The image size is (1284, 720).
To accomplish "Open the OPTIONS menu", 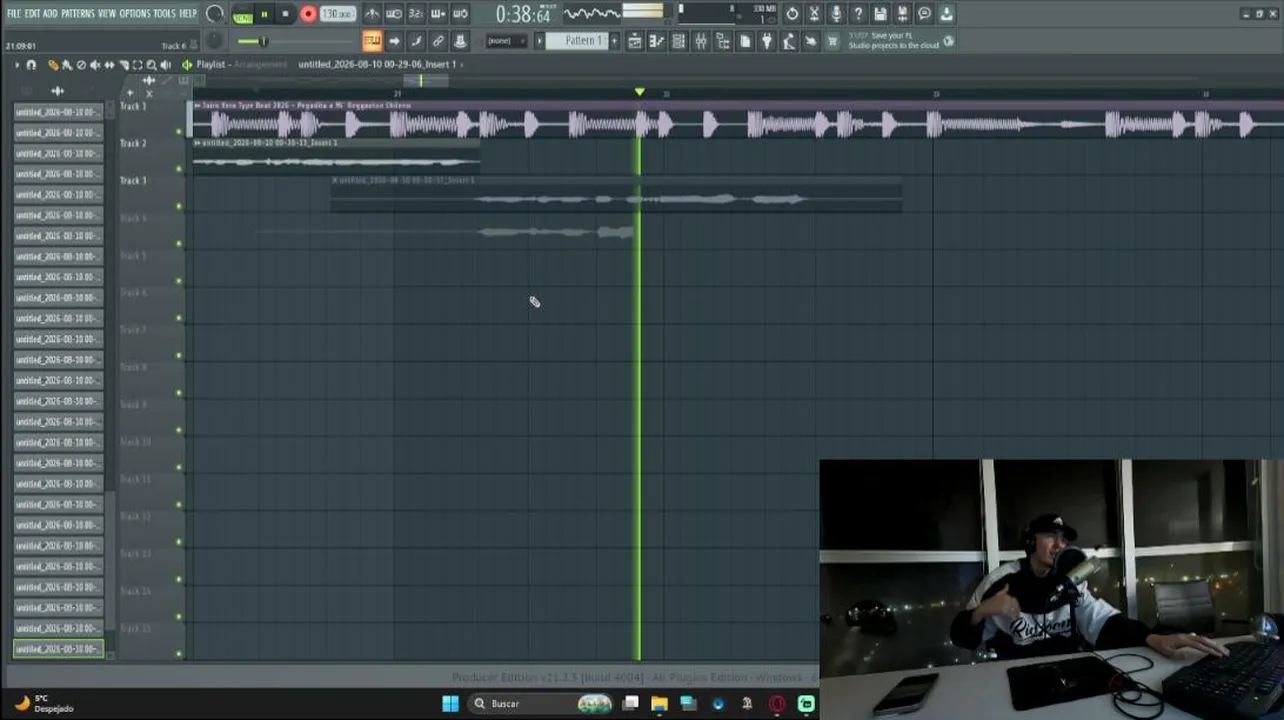I will 135,13.
